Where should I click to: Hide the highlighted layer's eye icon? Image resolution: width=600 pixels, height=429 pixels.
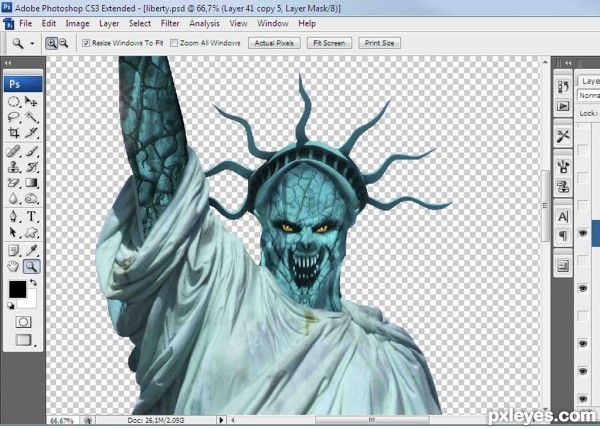coord(582,233)
